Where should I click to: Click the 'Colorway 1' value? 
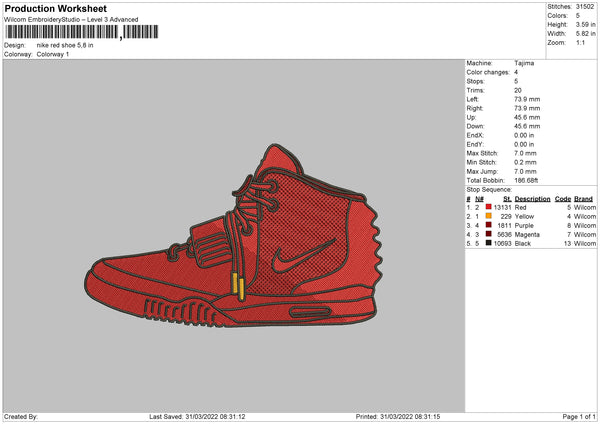click(53, 54)
